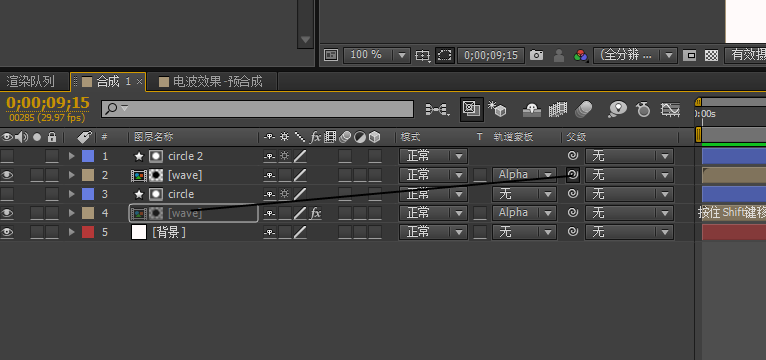This screenshot has height=360, width=766.
Task: Open grid and guide options icon
Action: click(x=422, y=55)
